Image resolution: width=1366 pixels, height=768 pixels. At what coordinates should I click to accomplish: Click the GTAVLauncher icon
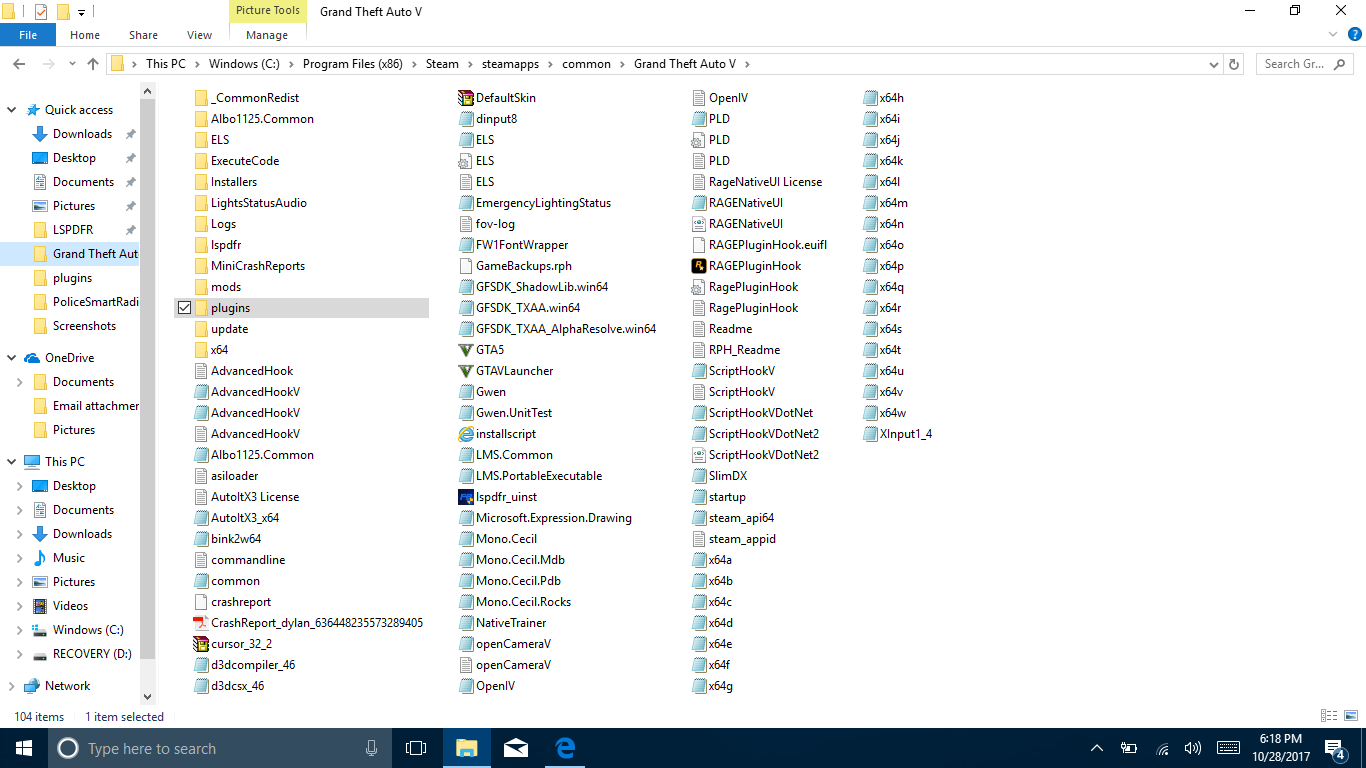[x=465, y=371]
